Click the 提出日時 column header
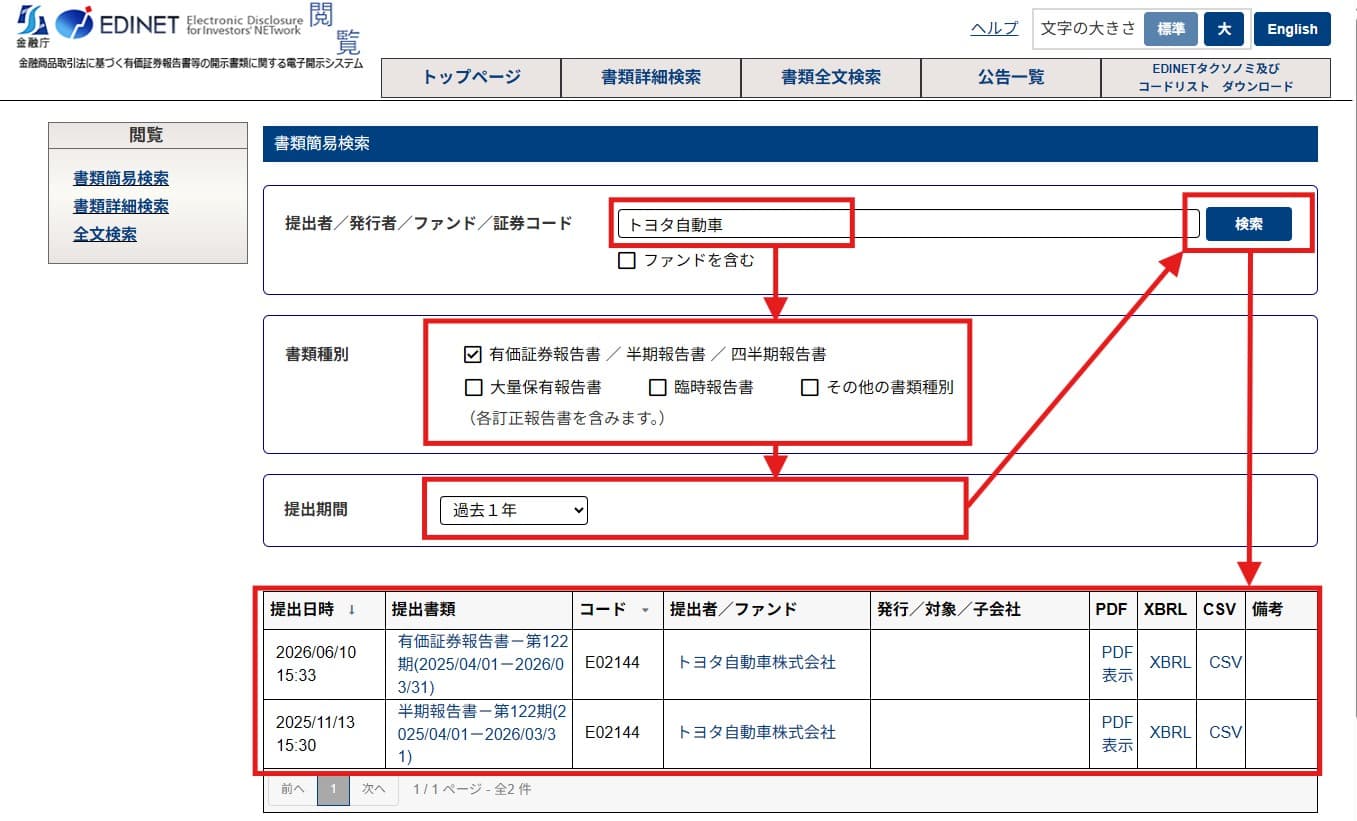Viewport: 1357px width, 821px height. [x=324, y=610]
